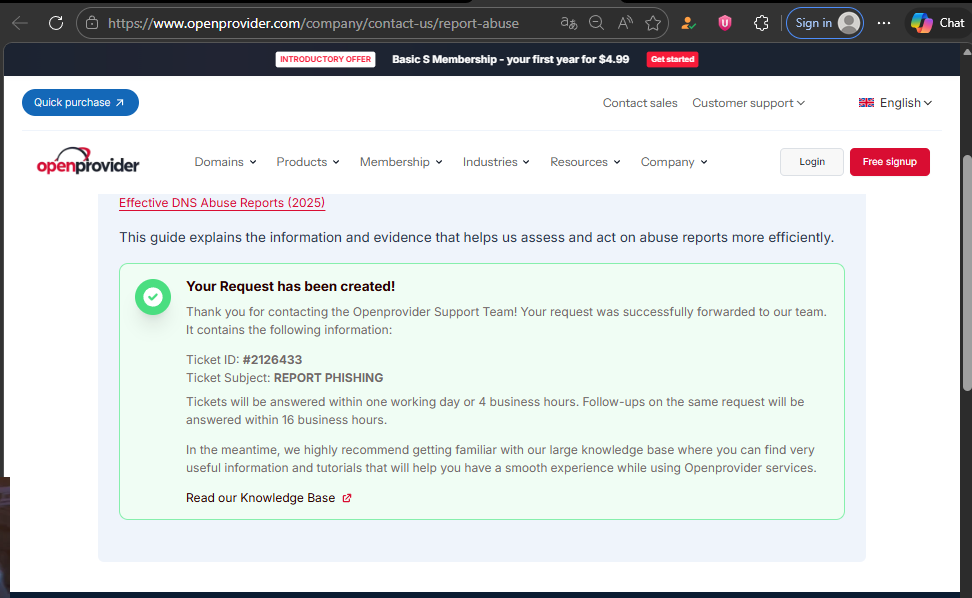The image size is (972, 598).
Task: Add page to favorites star icon
Action: [653, 24]
